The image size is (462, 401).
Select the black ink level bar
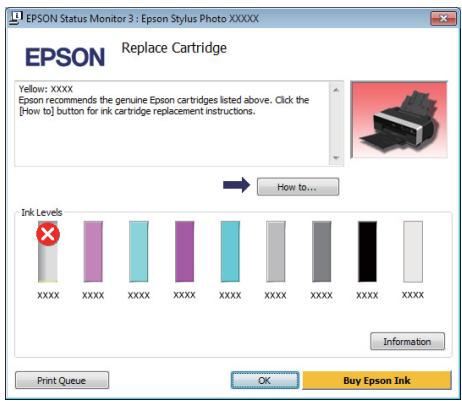pos(367,251)
